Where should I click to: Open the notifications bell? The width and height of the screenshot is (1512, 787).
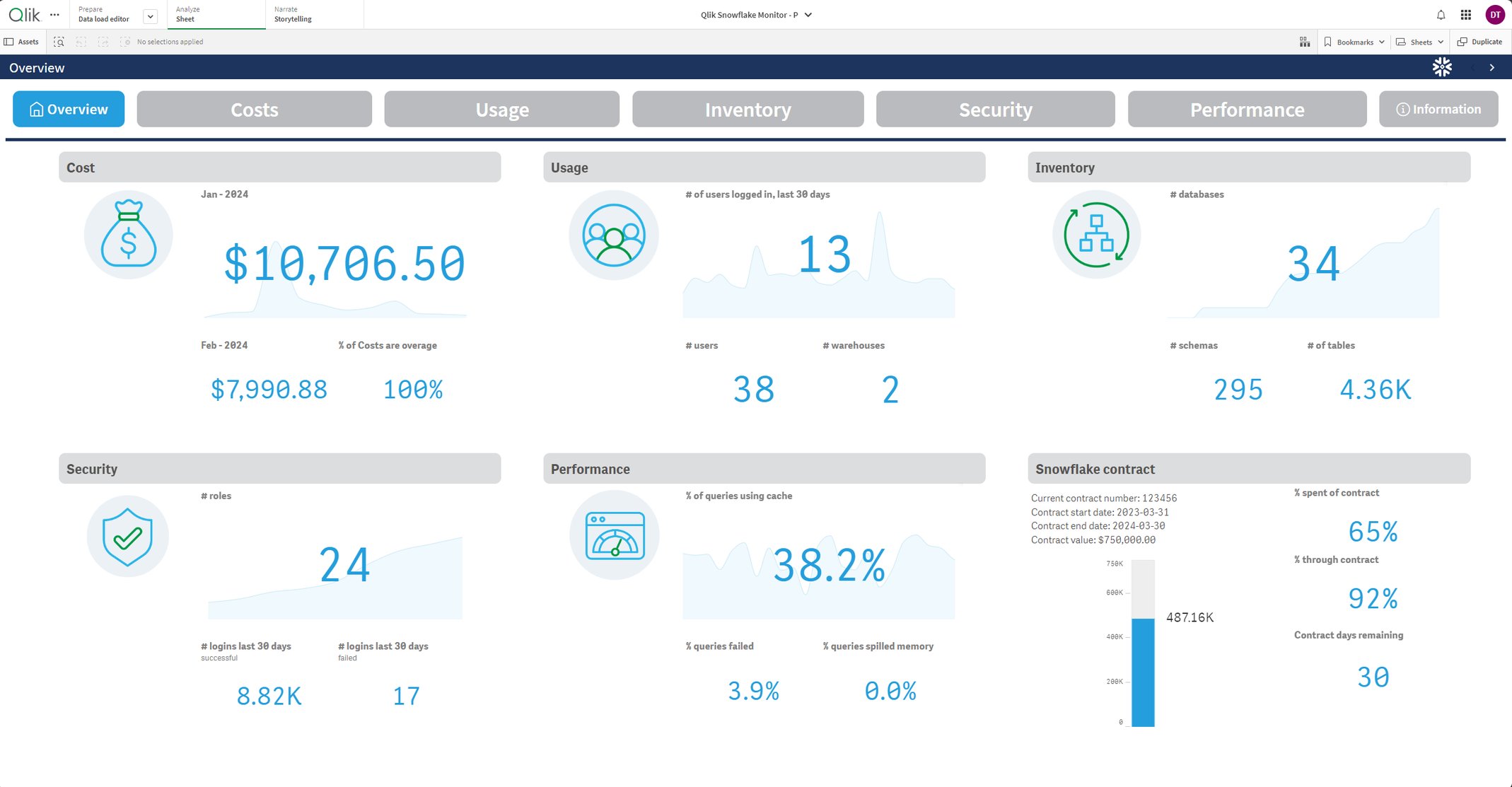pos(1441,15)
